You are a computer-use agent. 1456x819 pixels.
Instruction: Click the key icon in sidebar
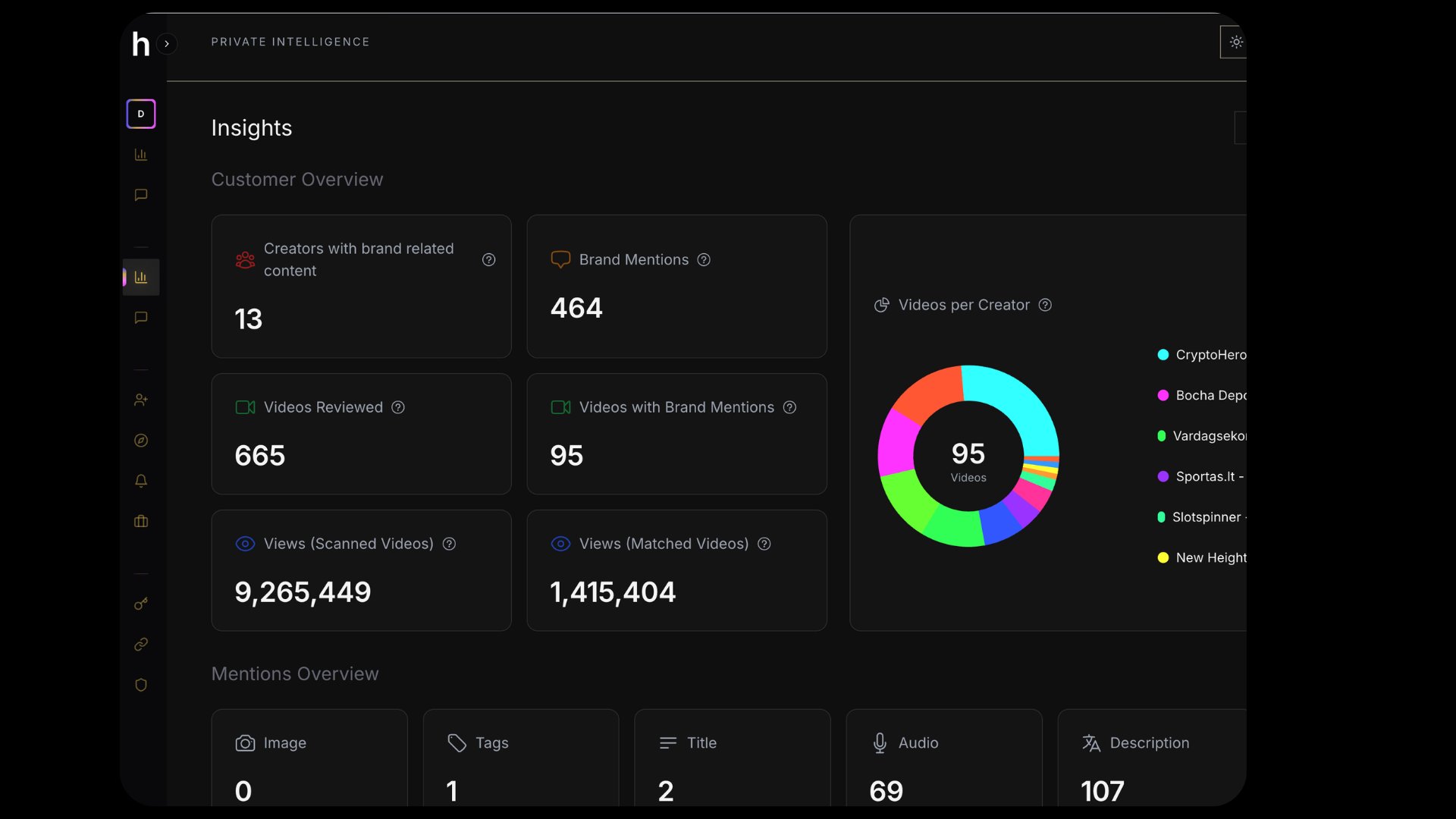[x=141, y=604]
